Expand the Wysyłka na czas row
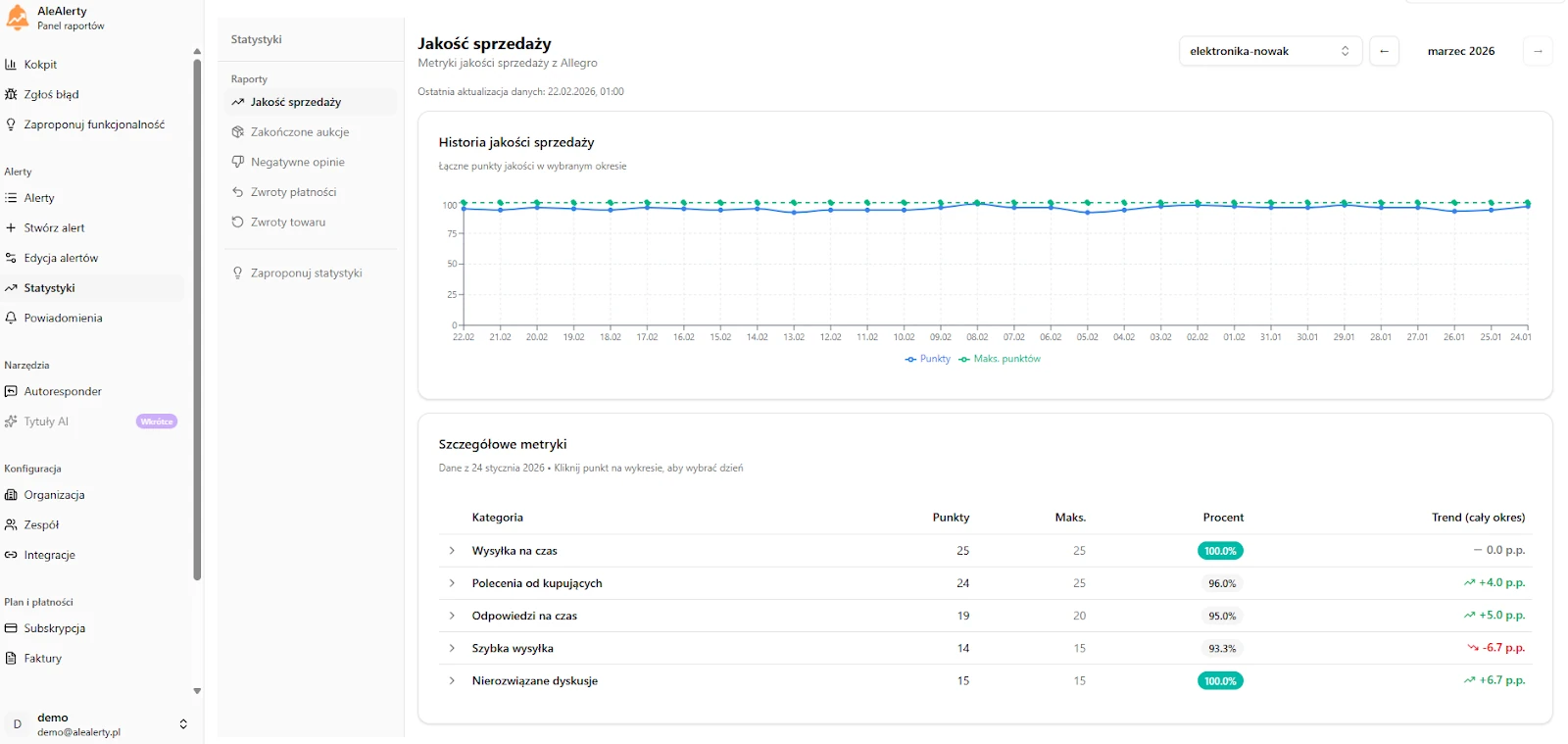The width and height of the screenshot is (1568, 744). point(452,551)
